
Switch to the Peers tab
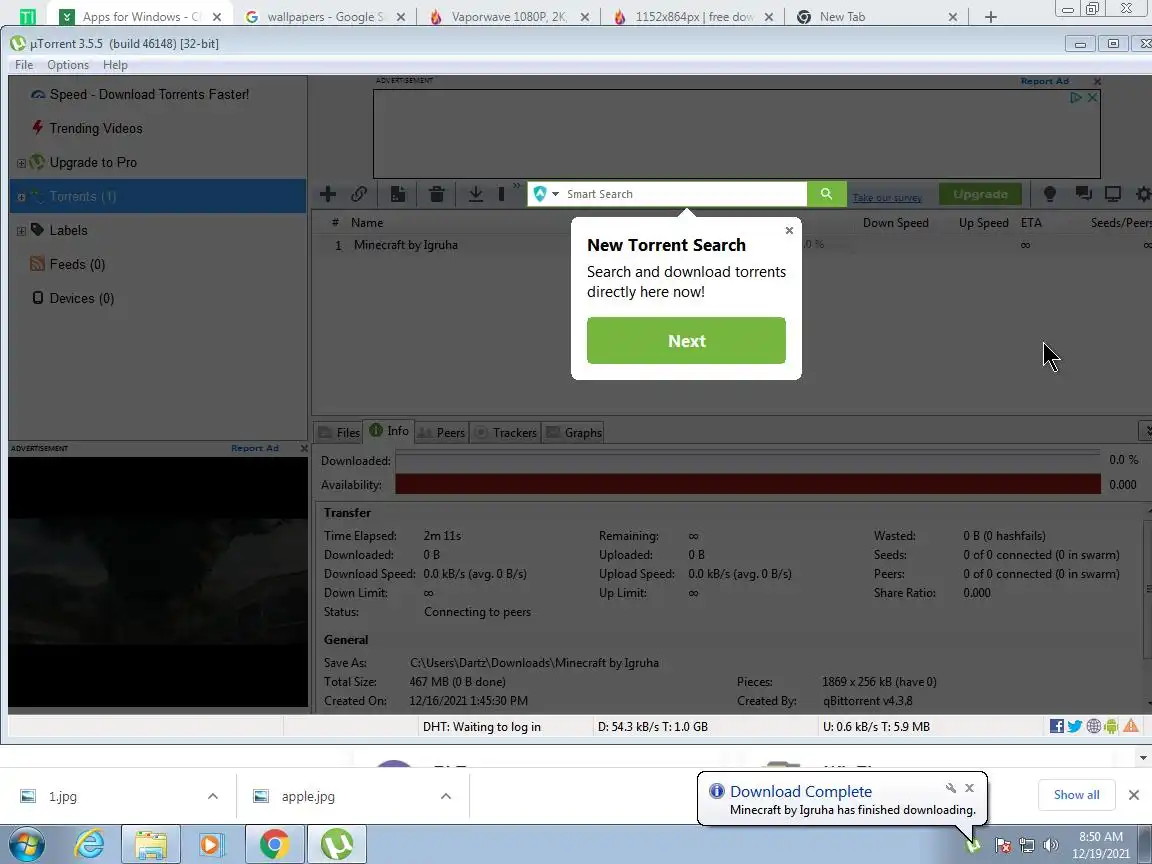[442, 433]
